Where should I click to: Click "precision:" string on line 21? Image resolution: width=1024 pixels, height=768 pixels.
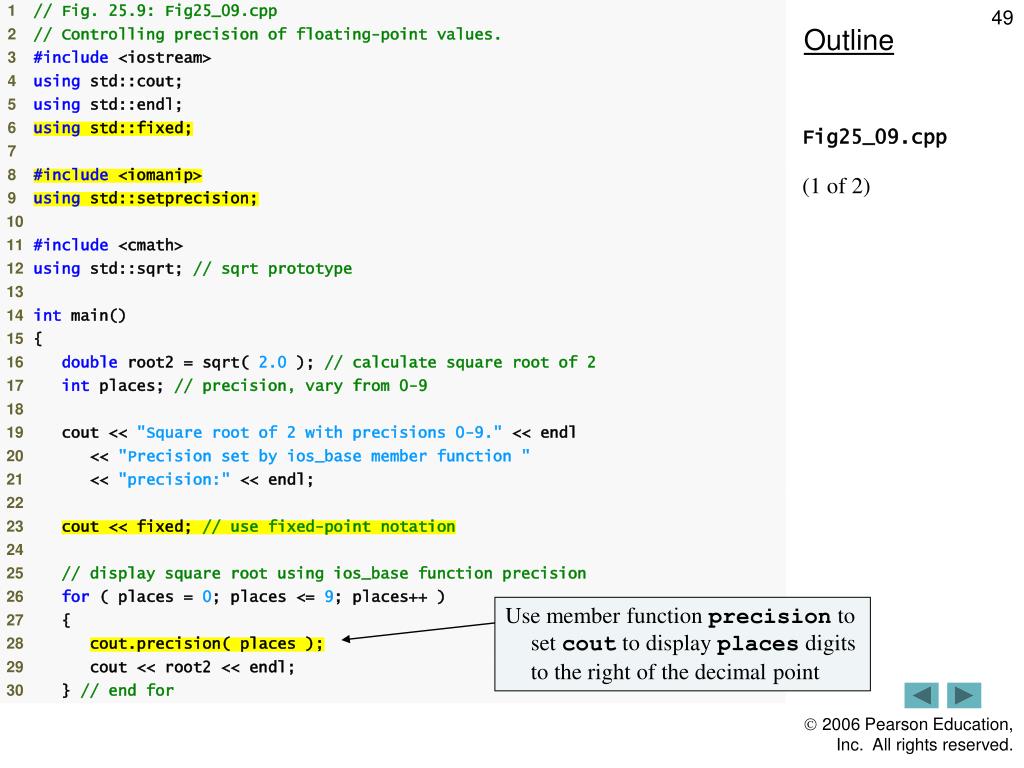coord(174,480)
